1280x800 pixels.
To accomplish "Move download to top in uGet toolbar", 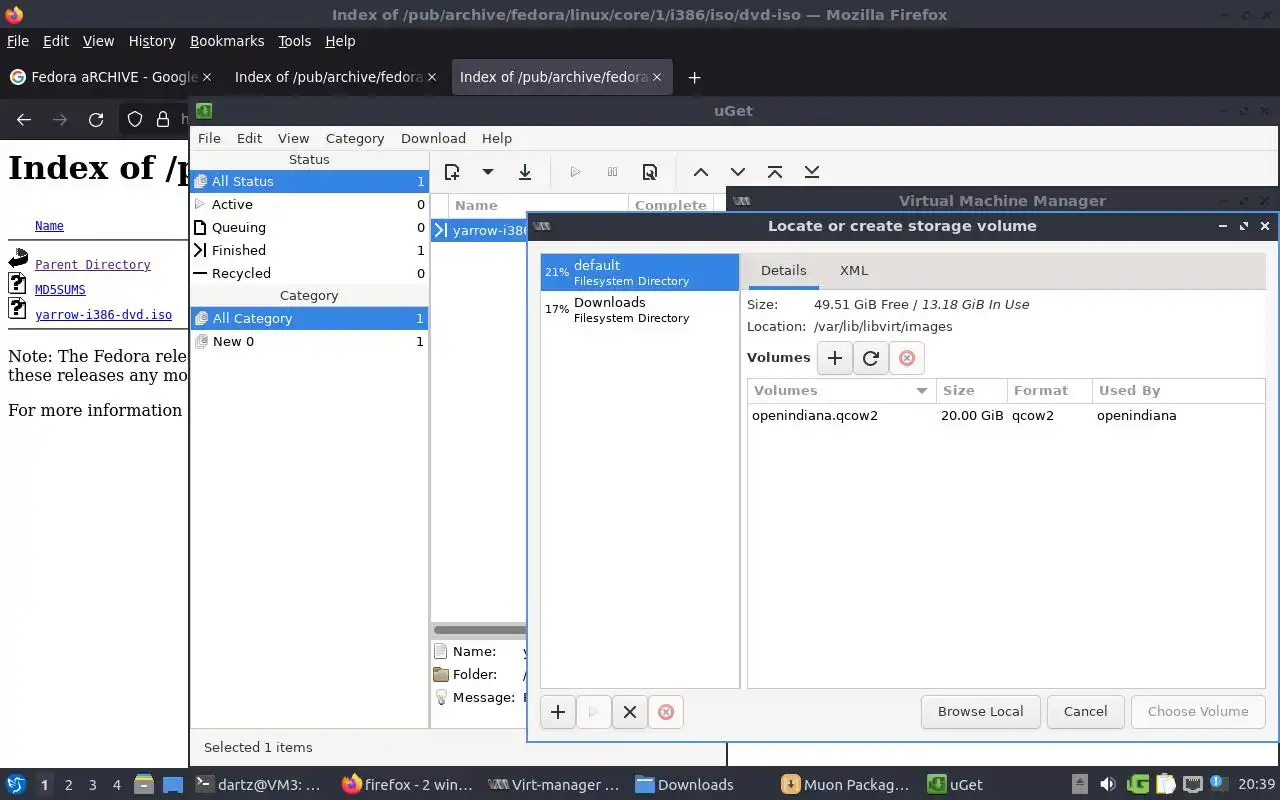I will tap(775, 172).
